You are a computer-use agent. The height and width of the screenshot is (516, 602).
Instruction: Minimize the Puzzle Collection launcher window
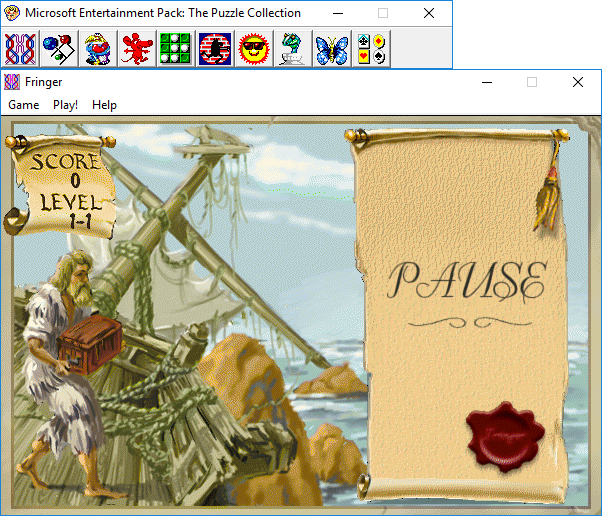coord(338,13)
